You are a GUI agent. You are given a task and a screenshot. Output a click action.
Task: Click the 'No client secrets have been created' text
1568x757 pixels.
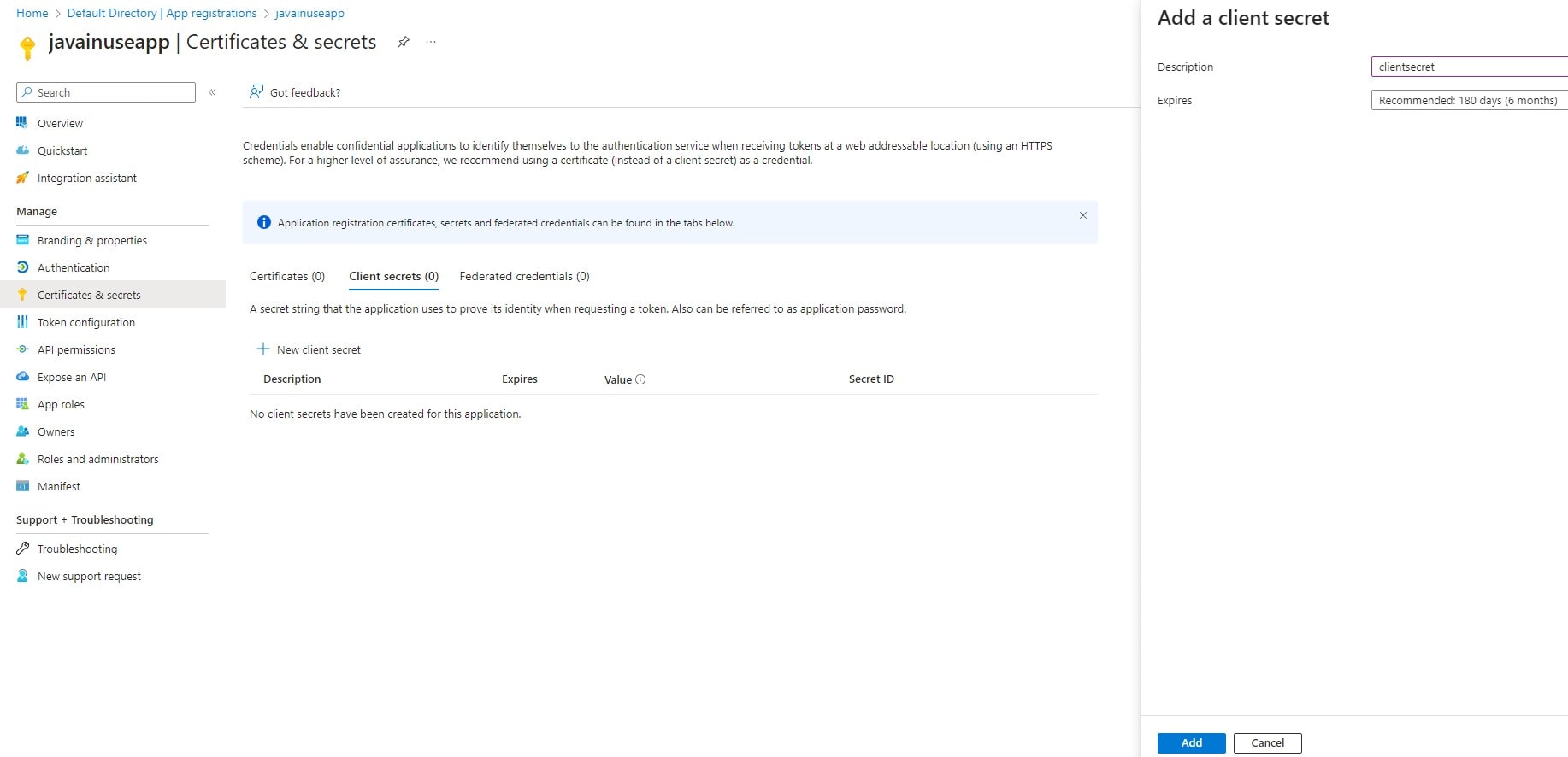pos(385,414)
